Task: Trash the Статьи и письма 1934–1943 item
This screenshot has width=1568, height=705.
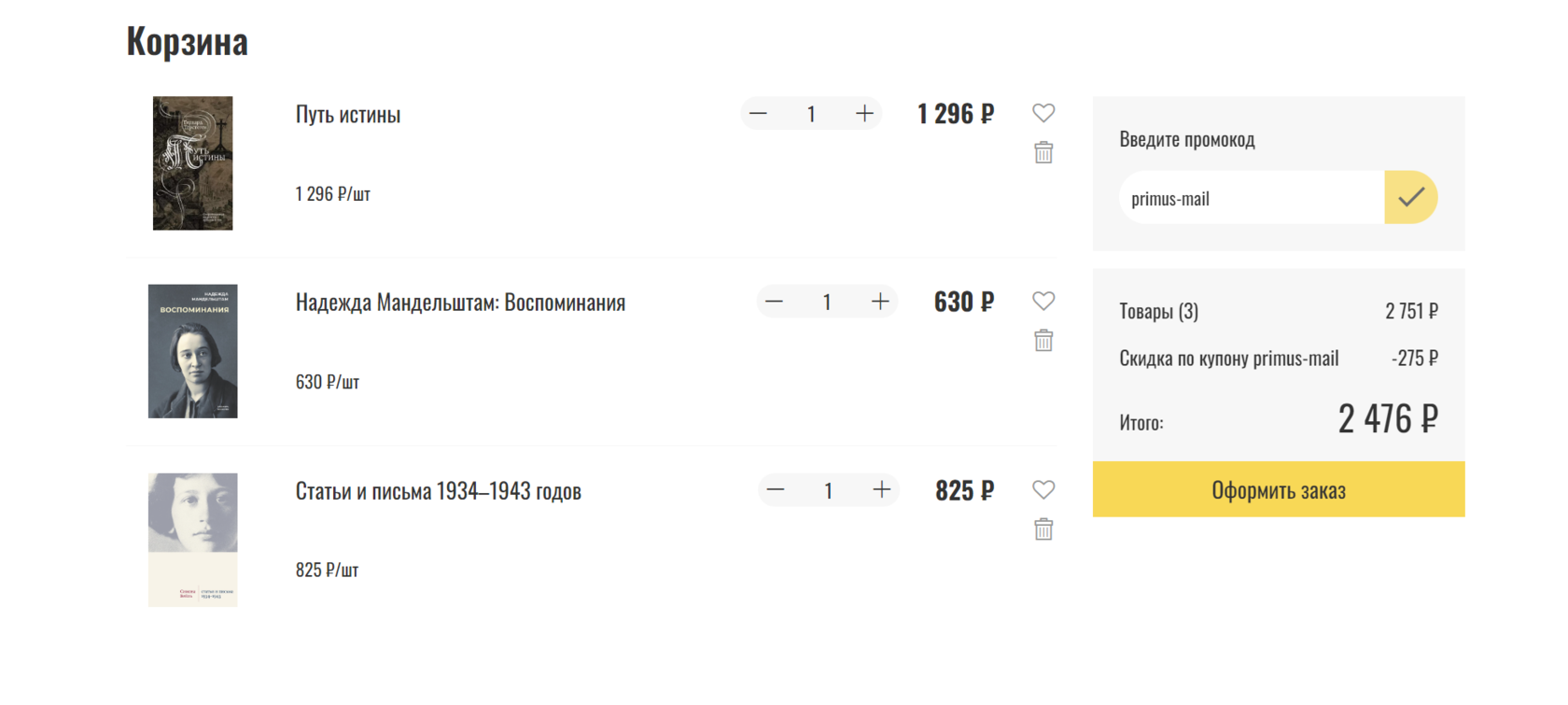Action: click(x=1043, y=529)
